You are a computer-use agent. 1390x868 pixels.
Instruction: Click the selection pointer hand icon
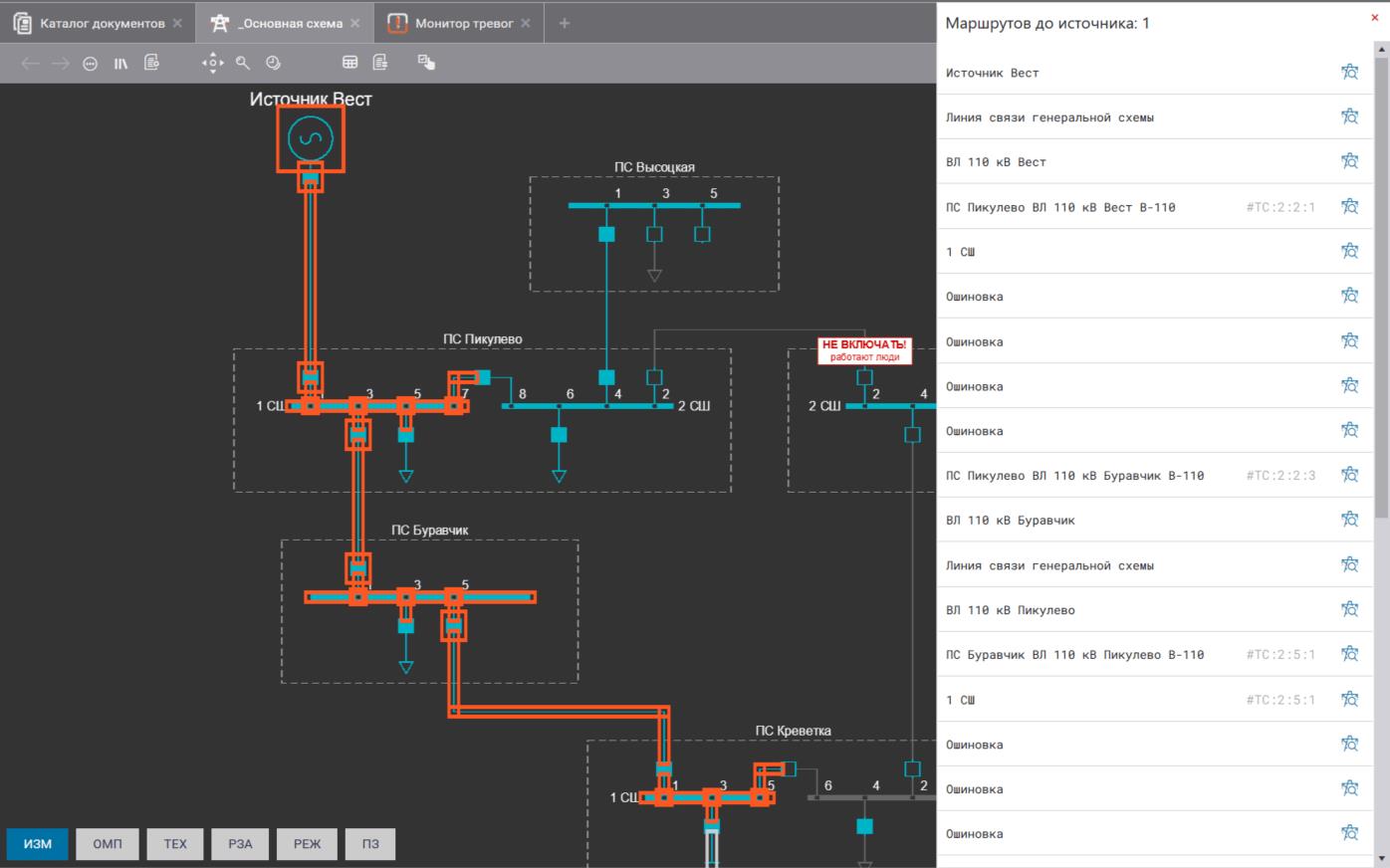click(x=426, y=63)
